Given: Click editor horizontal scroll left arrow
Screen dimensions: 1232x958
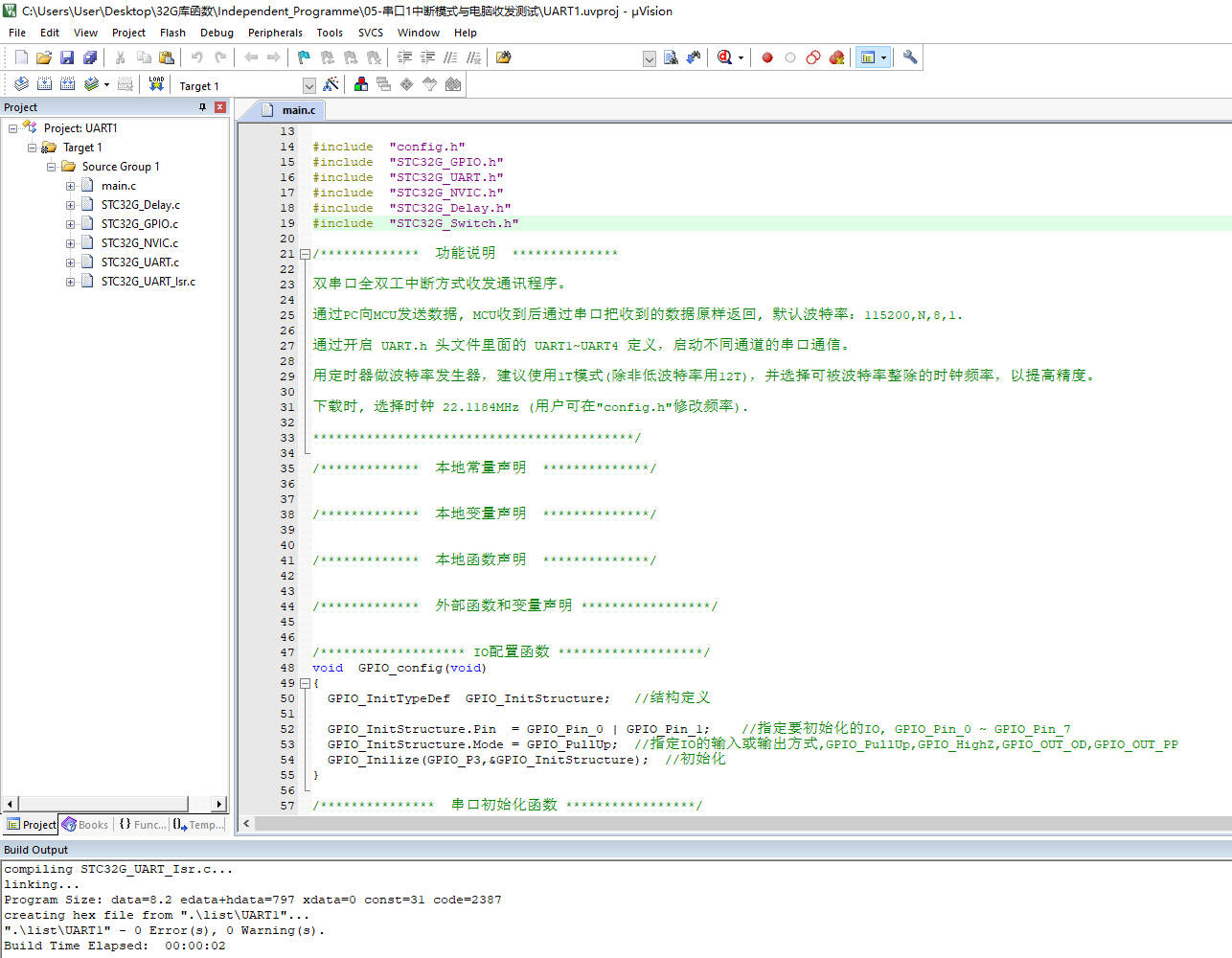Looking at the screenshot, I should click(x=246, y=824).
